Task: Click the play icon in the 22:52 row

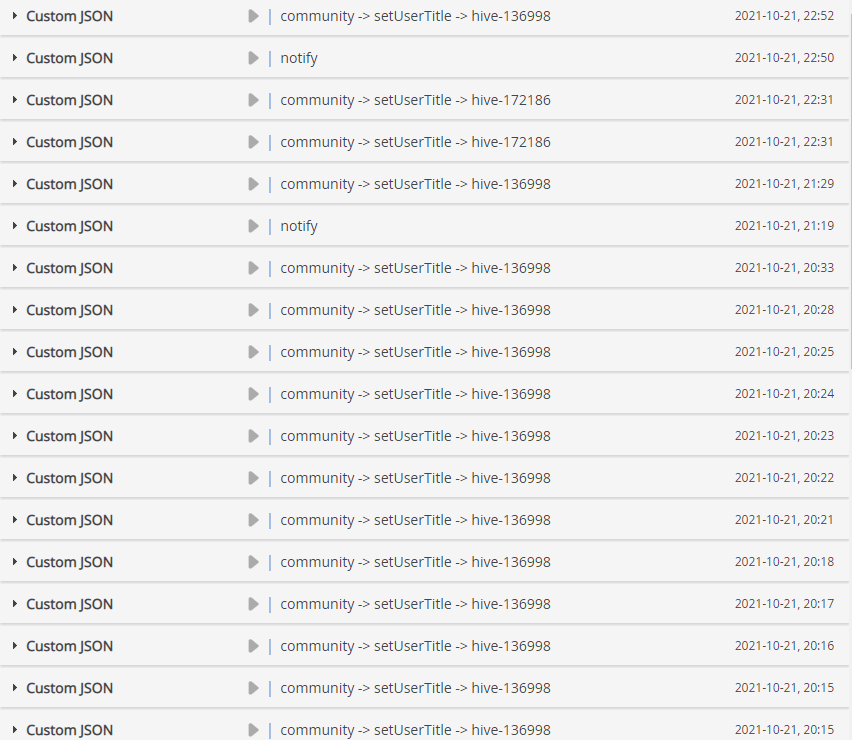Action: pos(253,16)
